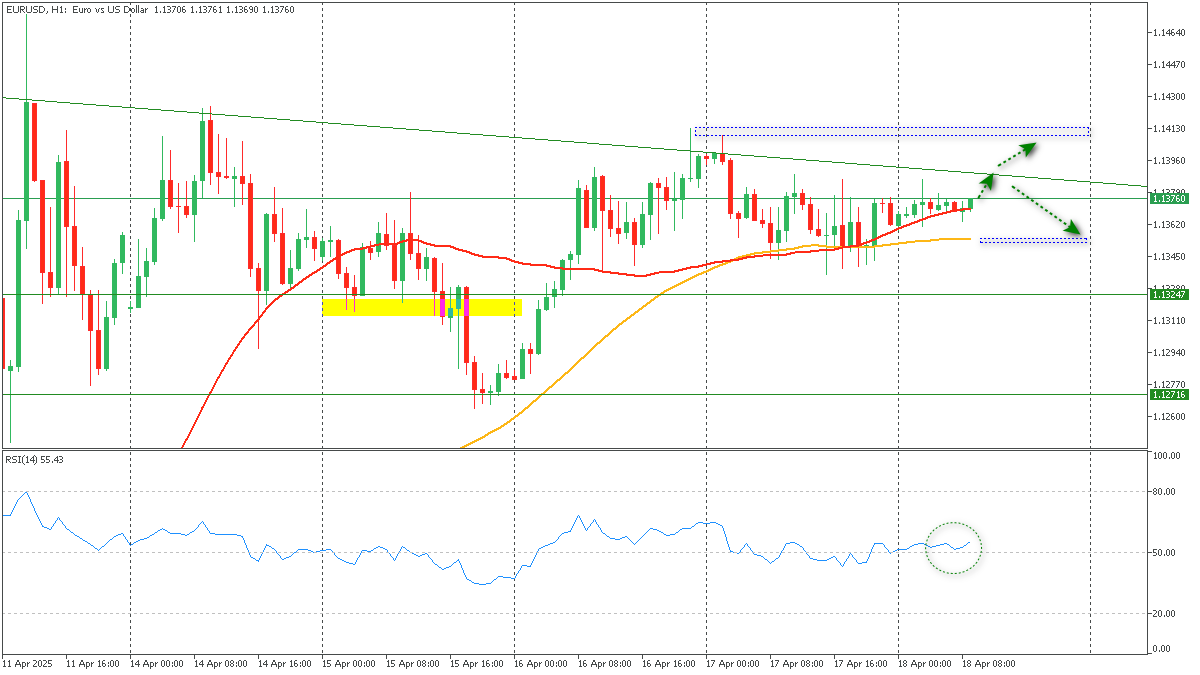1200x675 pixels.
Task: Click the 1.12716 support level price tag
Action: pyautogui.click(x=1168, y=395)
